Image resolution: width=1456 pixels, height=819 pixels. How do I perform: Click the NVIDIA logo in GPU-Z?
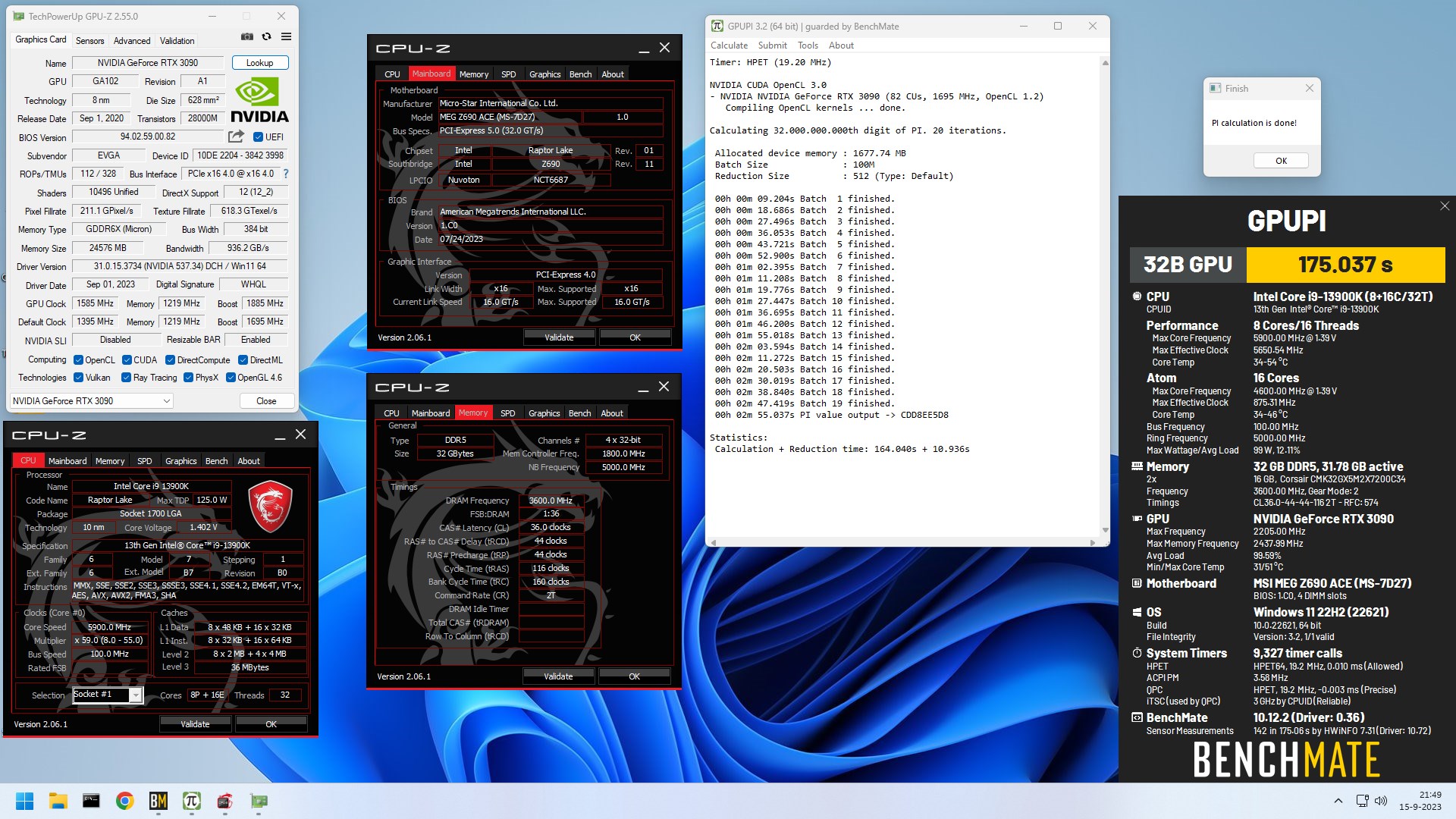tap(259, 99)
